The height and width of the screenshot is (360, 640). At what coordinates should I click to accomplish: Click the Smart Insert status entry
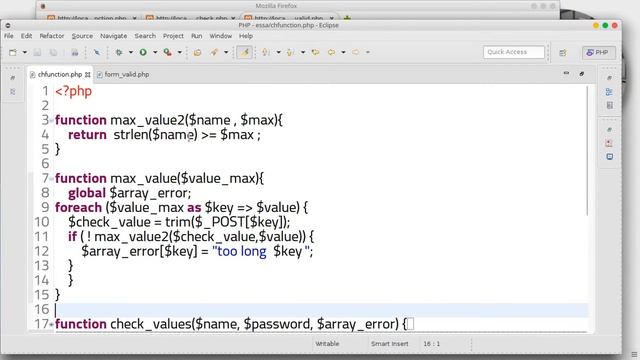point(390,344)
